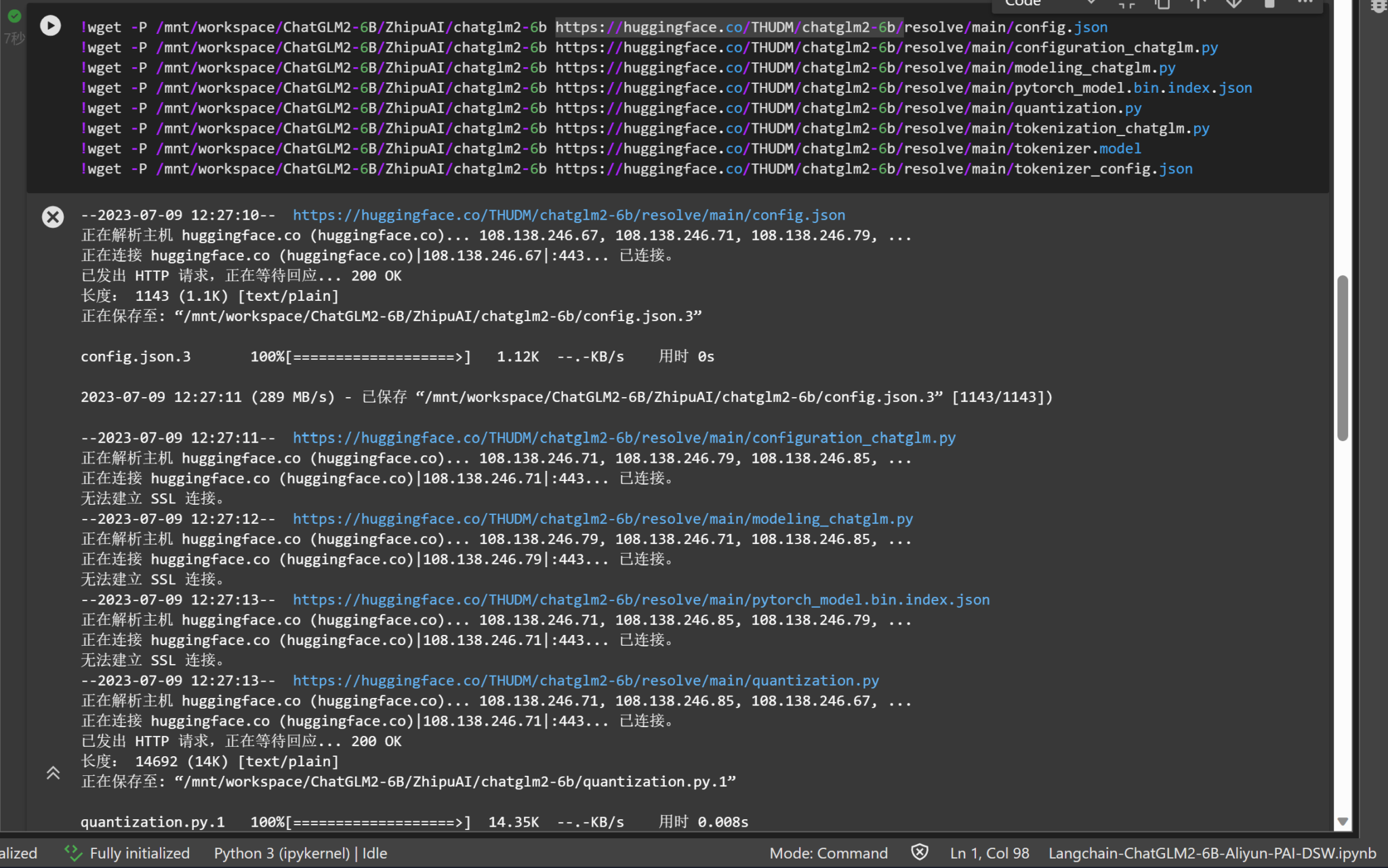Image resolution: width=1388 pixels, height=868 pixels.
Task: Toggle Mode: Command in status bar
Action: click(828, 853)
